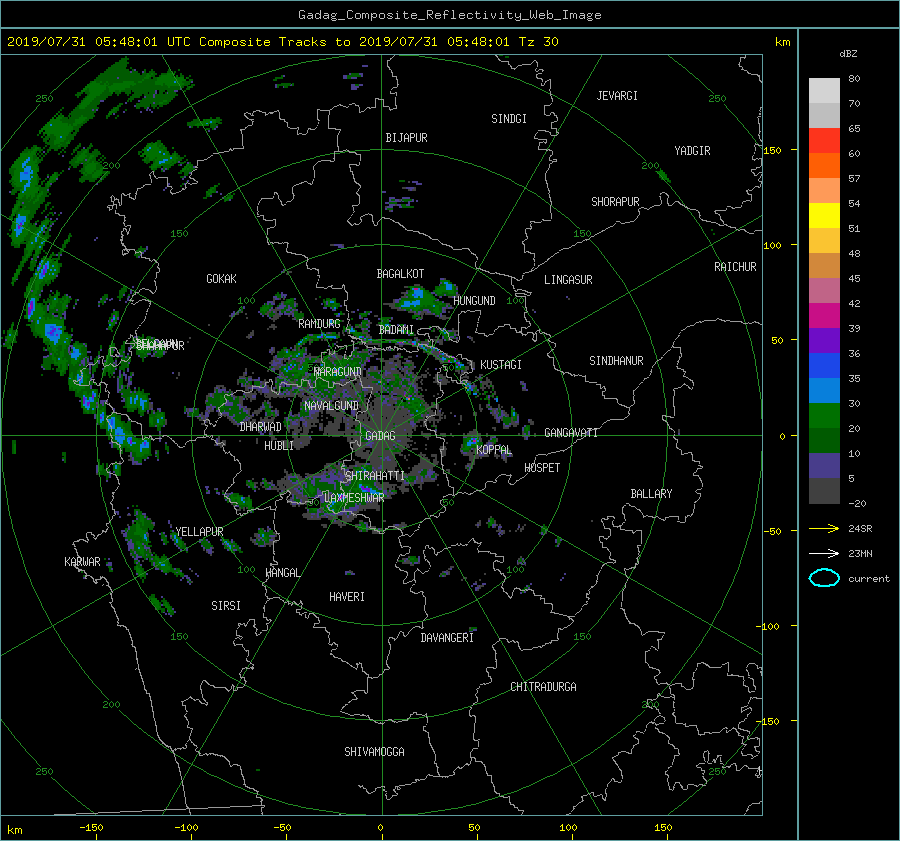Click the CHITRADURGA city label

(543, 687)
